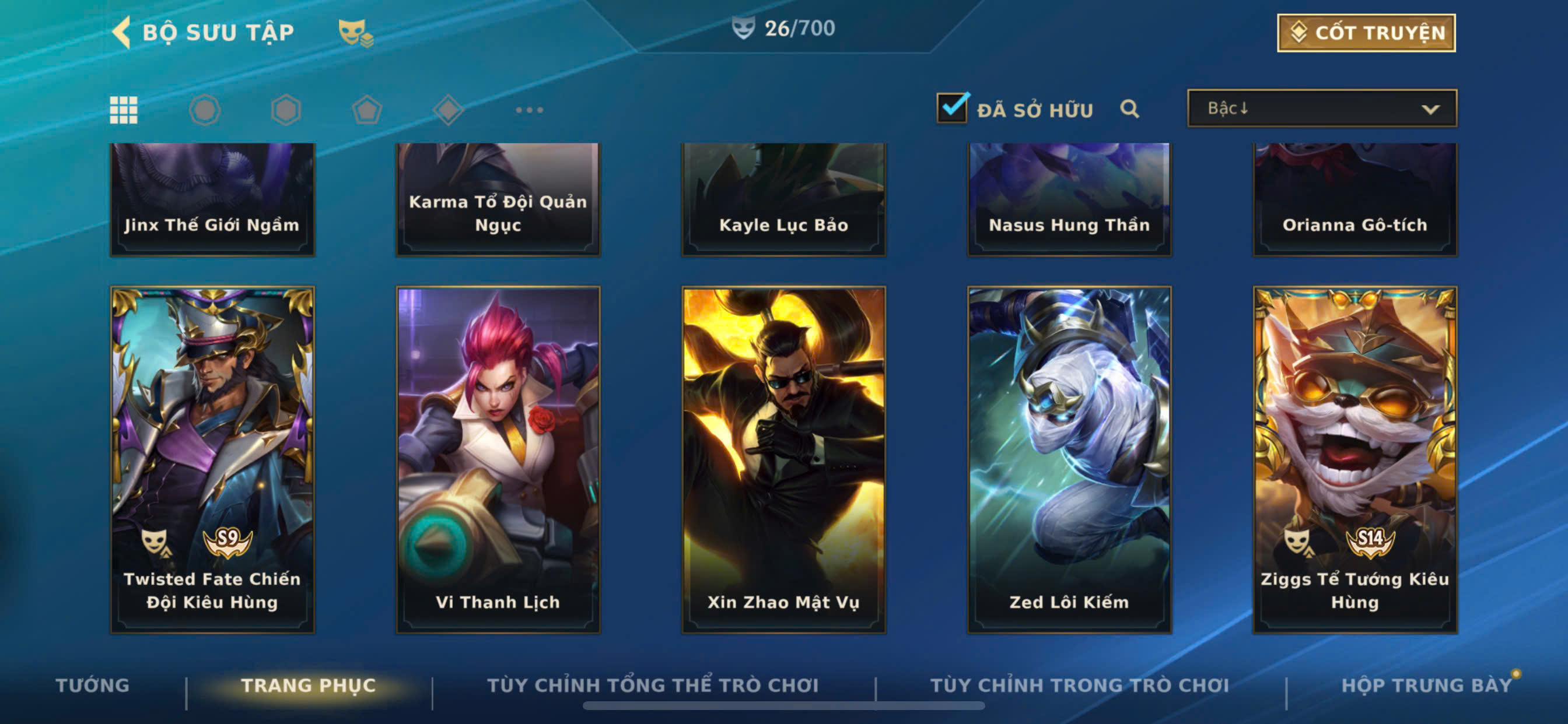This screenshot has height=724, width=1568.
Task: Open Tùy Chỉnh Trong Trò Chơi tab
Action: [x=1080, y=685]
